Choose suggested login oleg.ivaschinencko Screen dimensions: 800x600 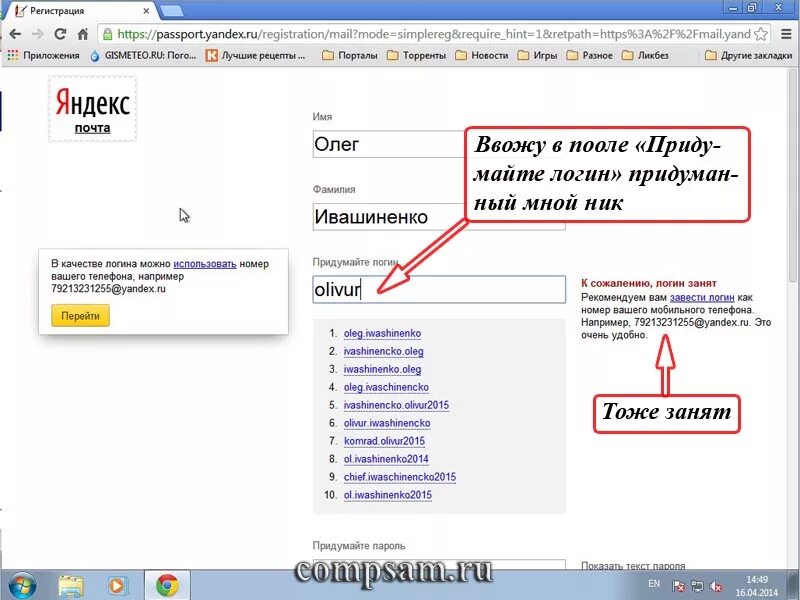[386, 387]
